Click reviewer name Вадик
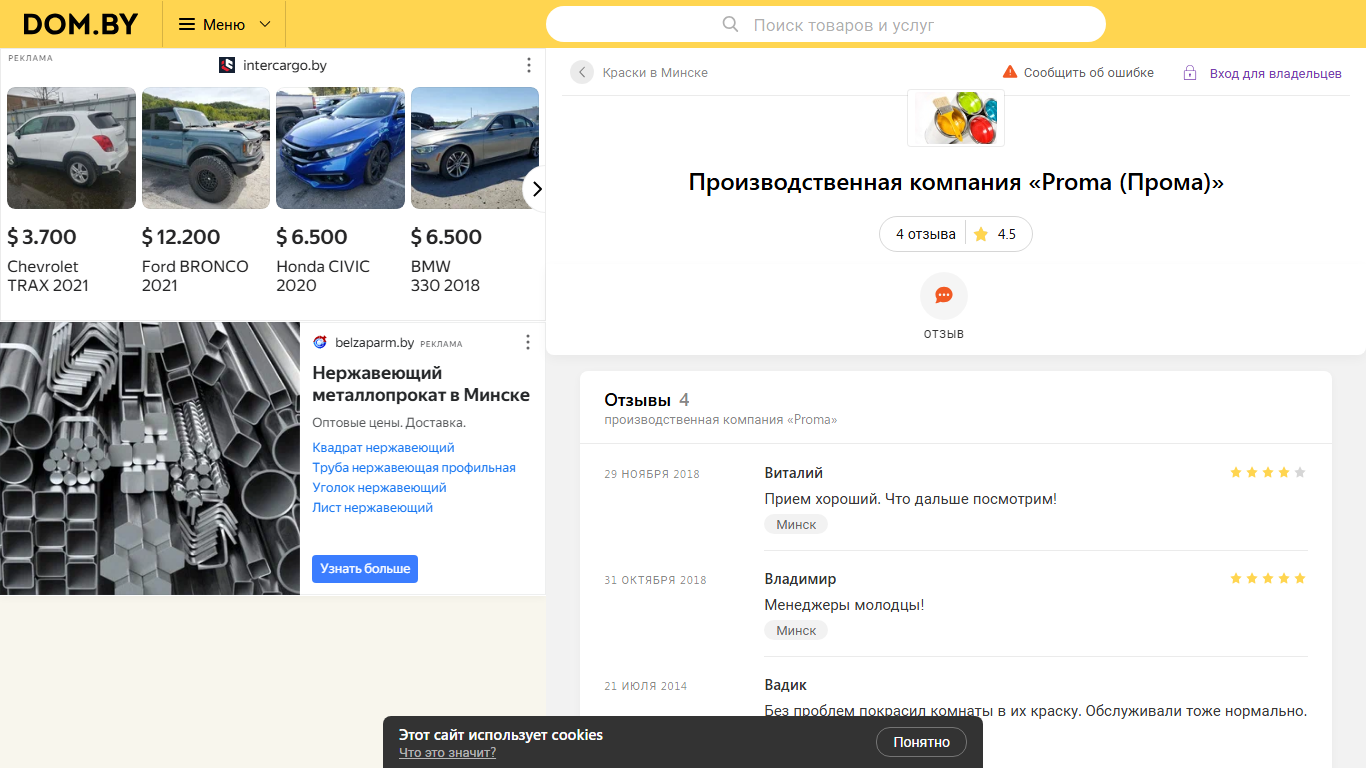Screen dimensions: 1366x768 click(786, 685)
